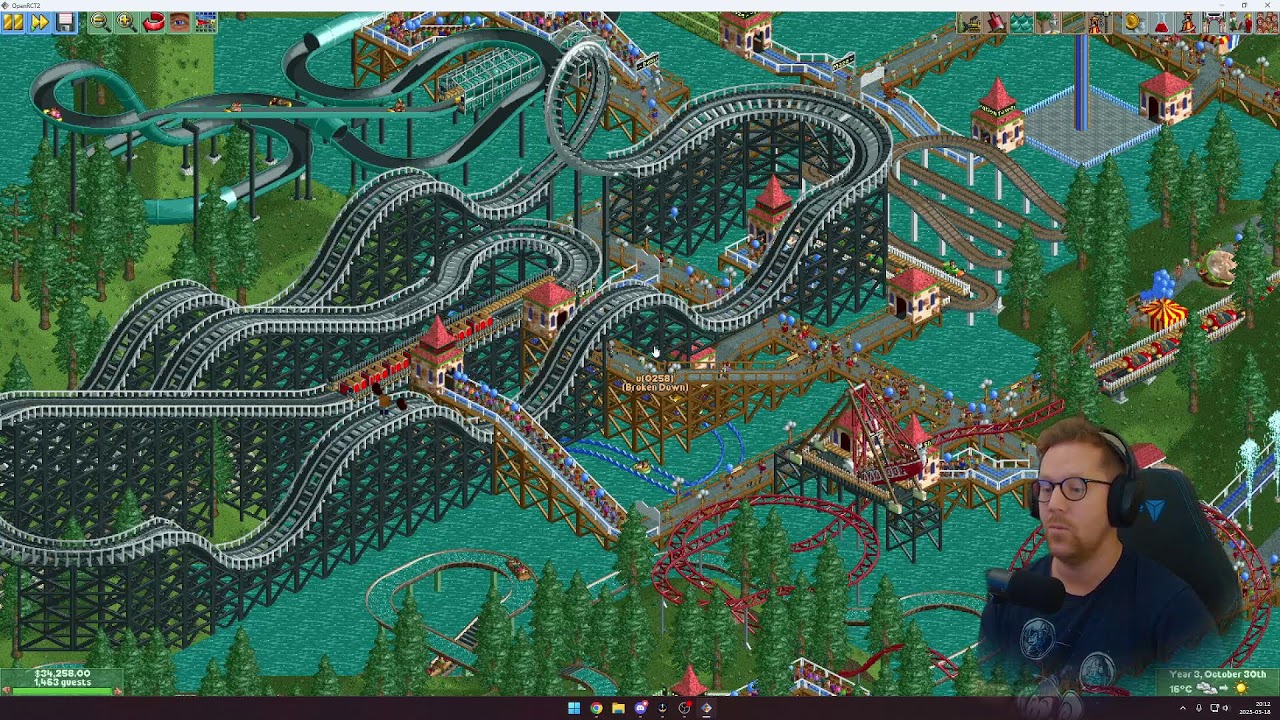Click the volume icon in system tray

(x=1226, y=708)
